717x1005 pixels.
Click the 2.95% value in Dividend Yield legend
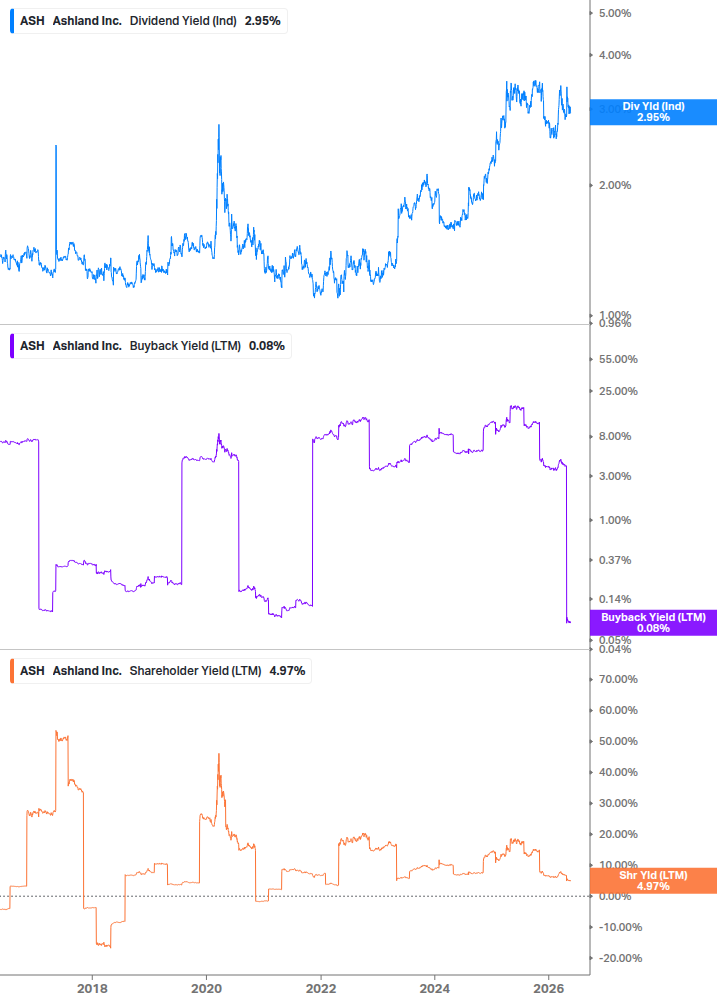(263, 21)
